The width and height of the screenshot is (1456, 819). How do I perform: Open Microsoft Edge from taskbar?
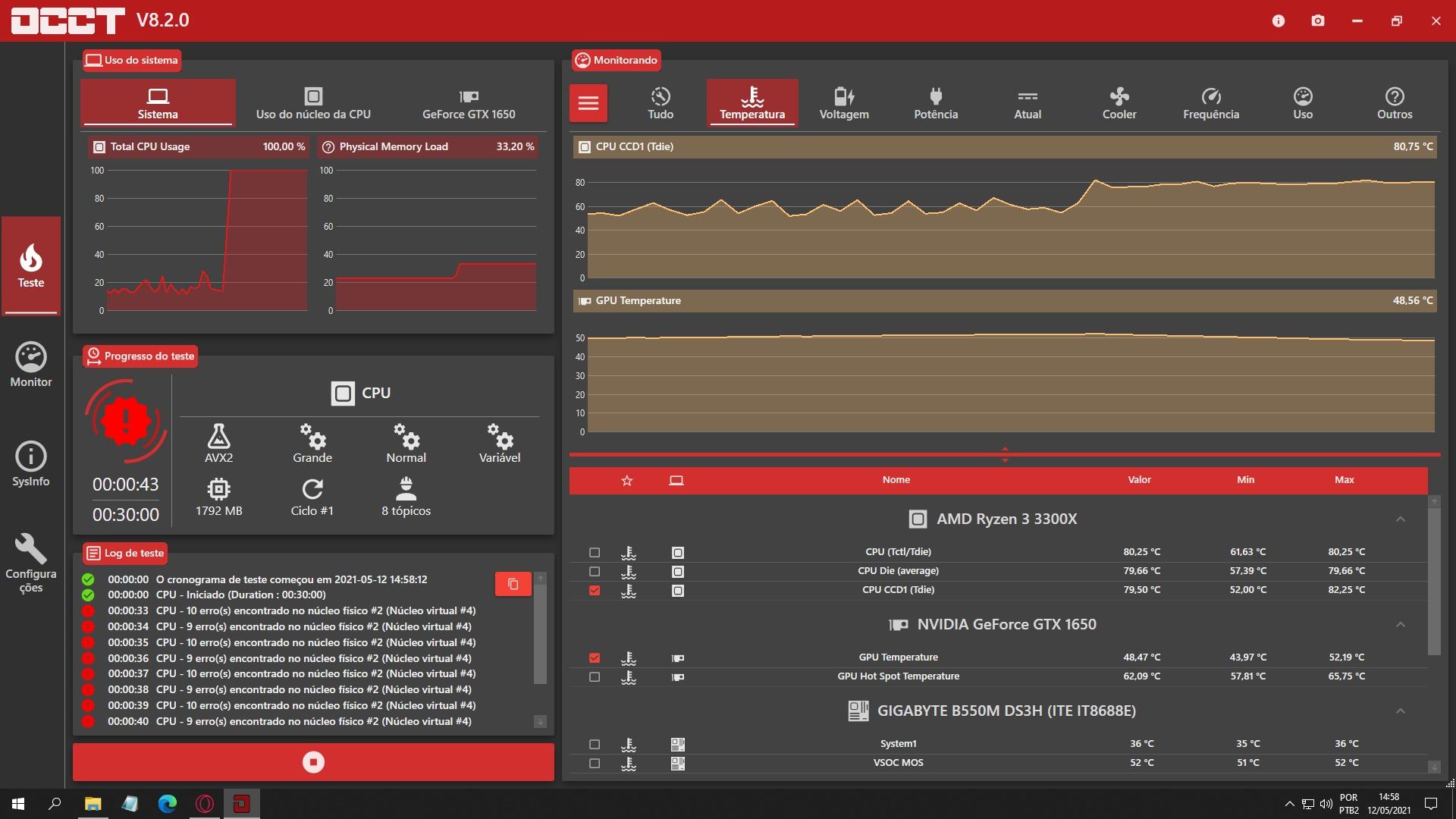pos(167,804)
